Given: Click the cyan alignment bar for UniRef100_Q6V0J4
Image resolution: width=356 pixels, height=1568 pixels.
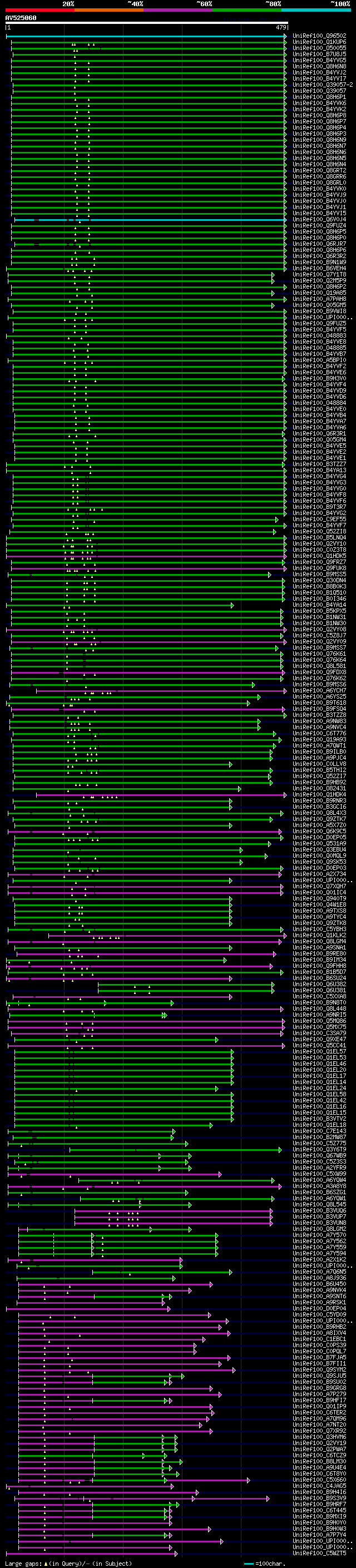Looking at the screenshot, I should click(x=150, y=220).
